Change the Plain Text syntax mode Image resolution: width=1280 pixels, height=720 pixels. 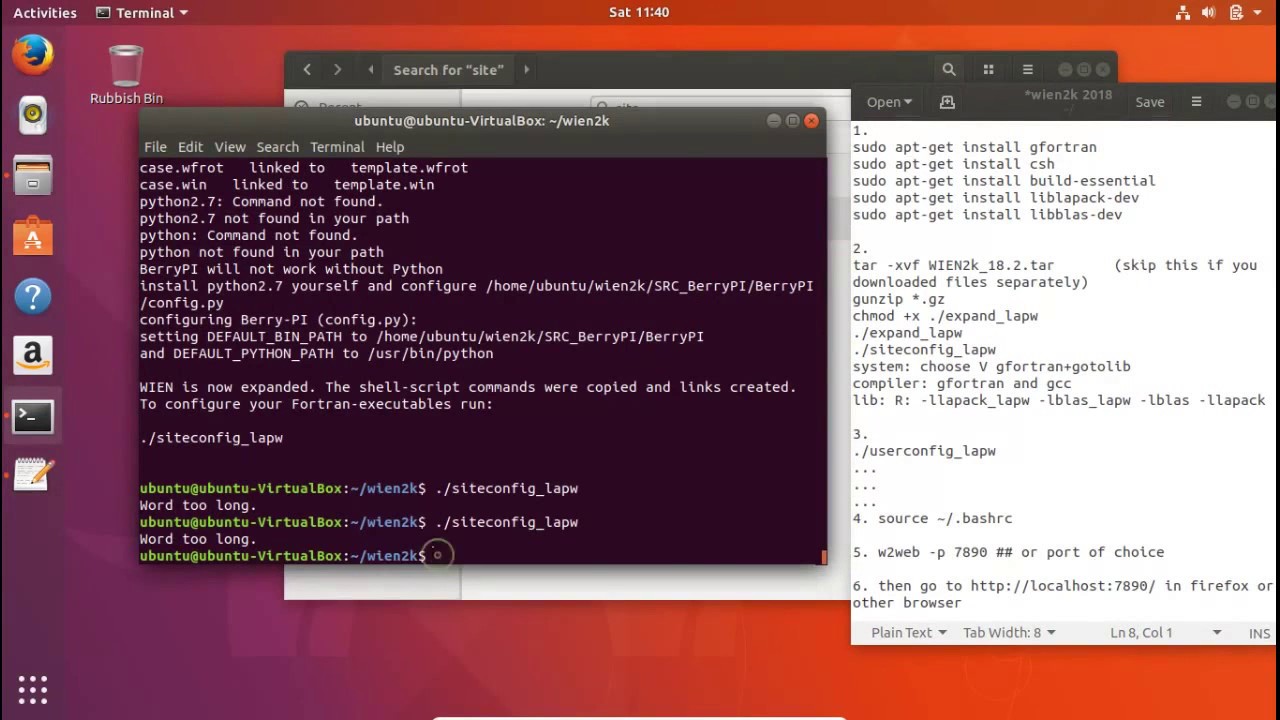pos(908,632)
